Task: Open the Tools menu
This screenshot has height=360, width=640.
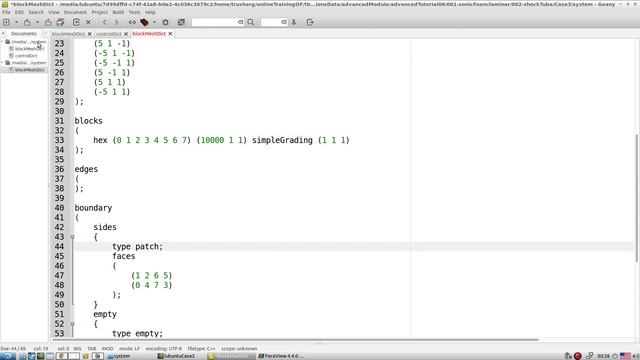Action: click(x=134, y=12)
